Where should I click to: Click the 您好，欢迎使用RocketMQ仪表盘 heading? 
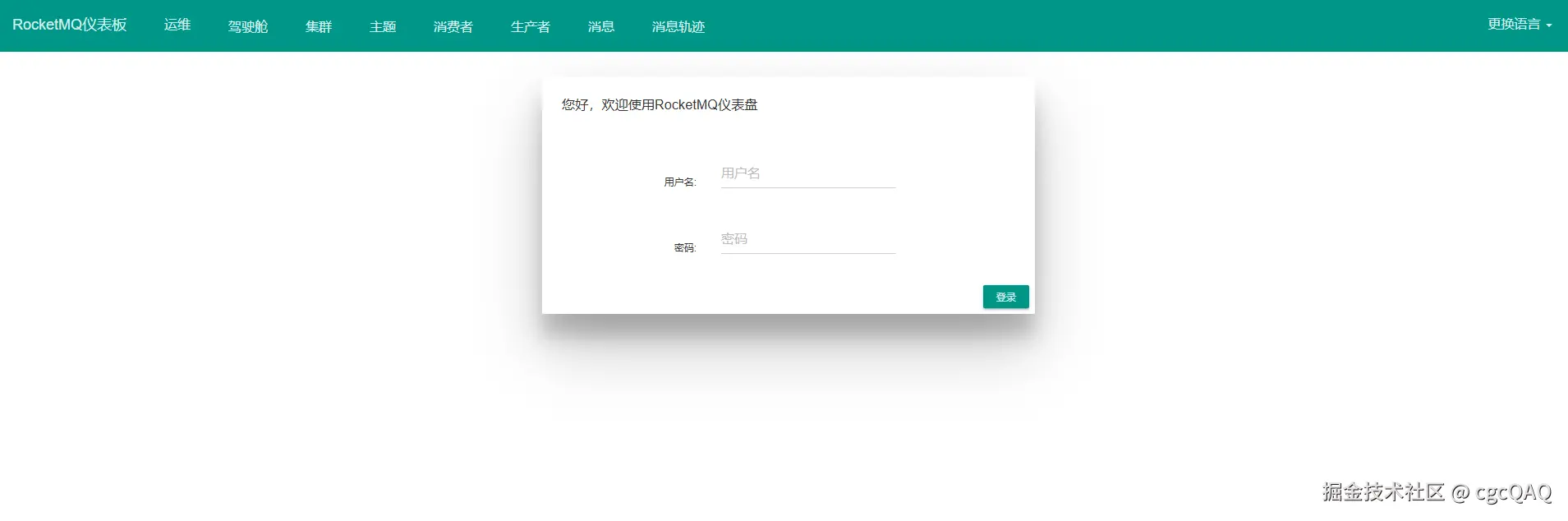660,105
